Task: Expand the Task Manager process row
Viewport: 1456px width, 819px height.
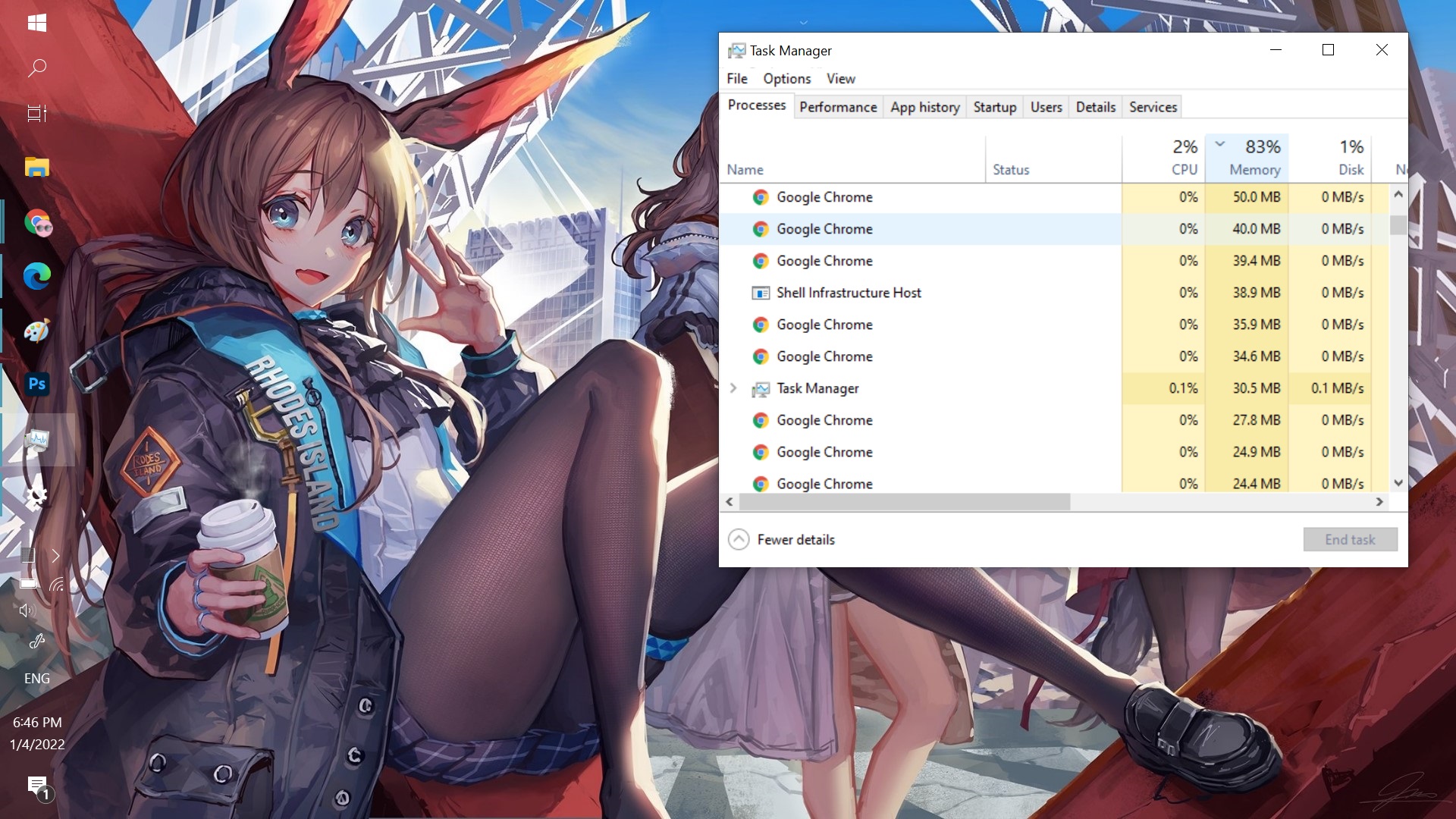Action: tap(733, 388)
